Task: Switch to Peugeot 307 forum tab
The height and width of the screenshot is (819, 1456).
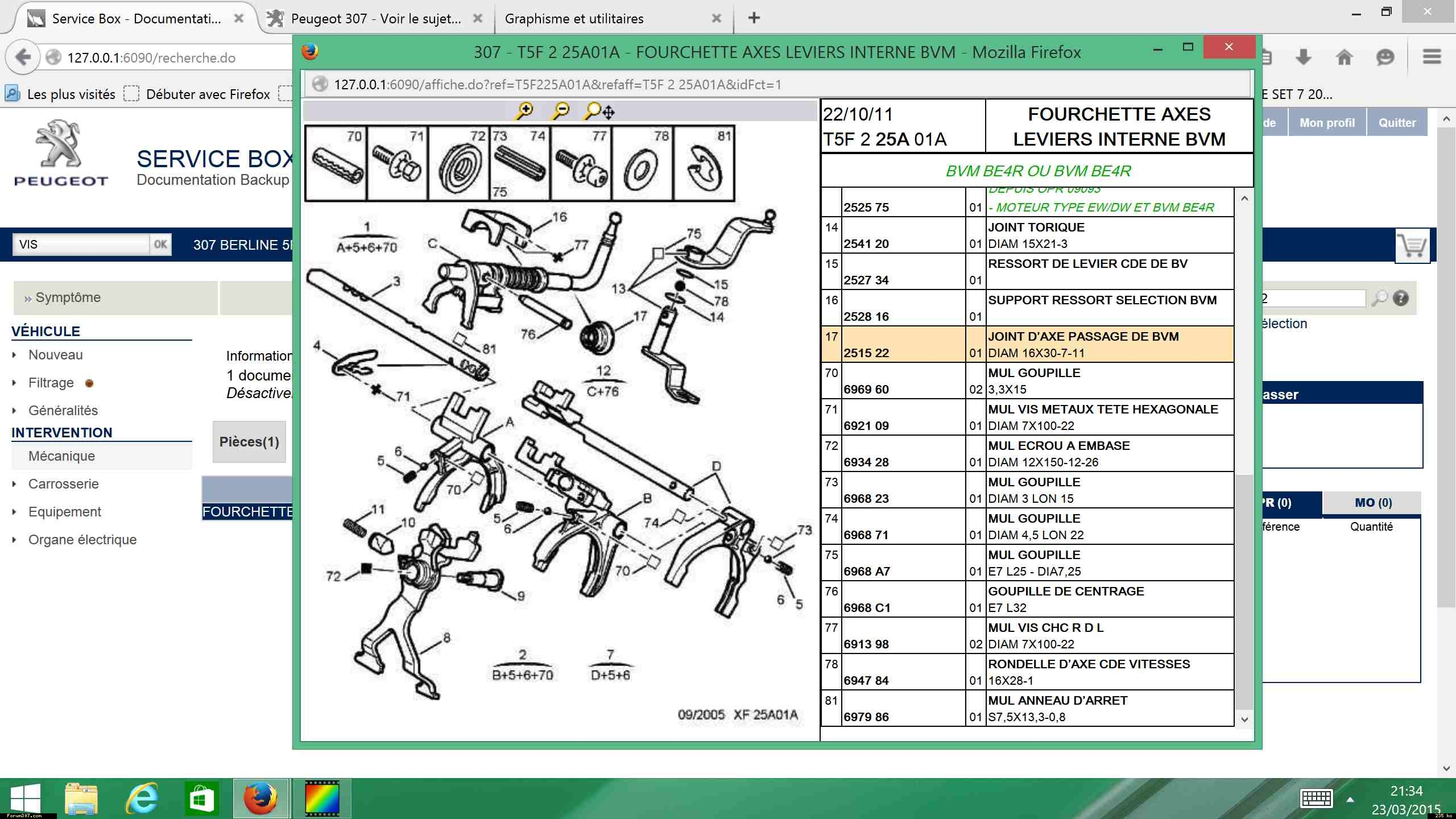Action: point(376,18)
